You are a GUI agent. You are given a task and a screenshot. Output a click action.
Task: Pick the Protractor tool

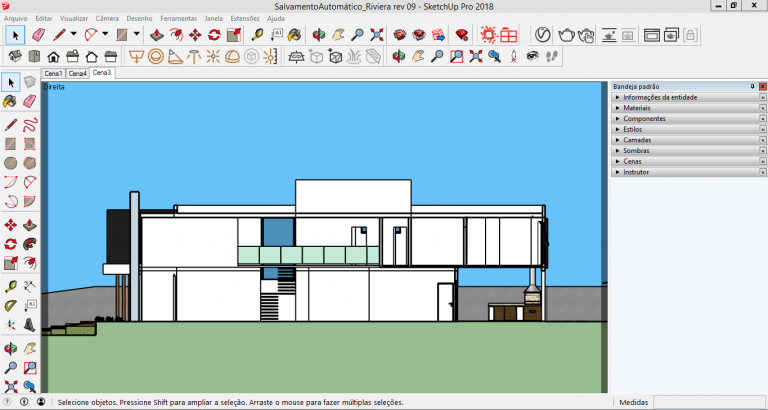click(11, 306)
